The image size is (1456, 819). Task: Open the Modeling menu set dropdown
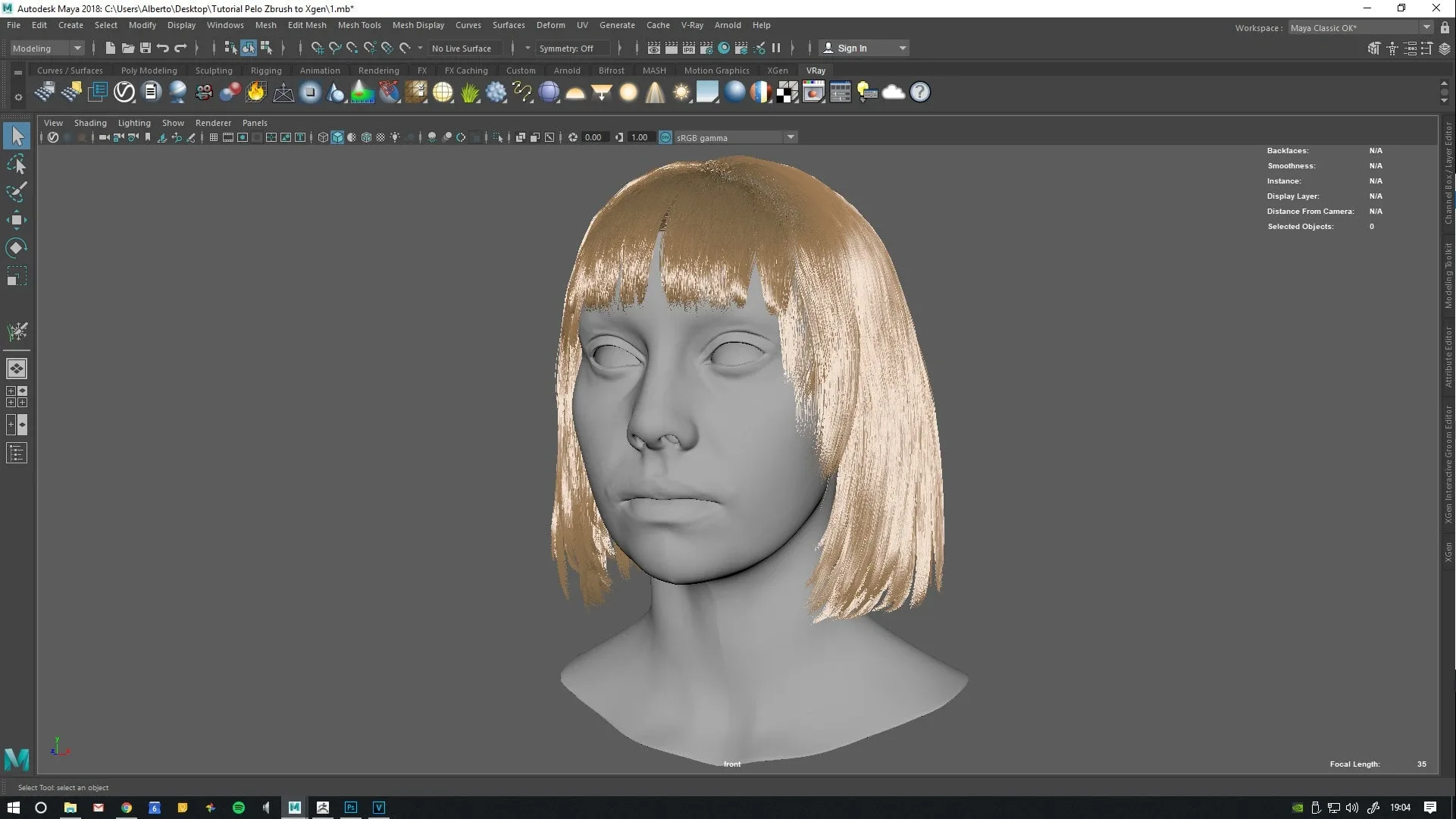tap(45, 48)
